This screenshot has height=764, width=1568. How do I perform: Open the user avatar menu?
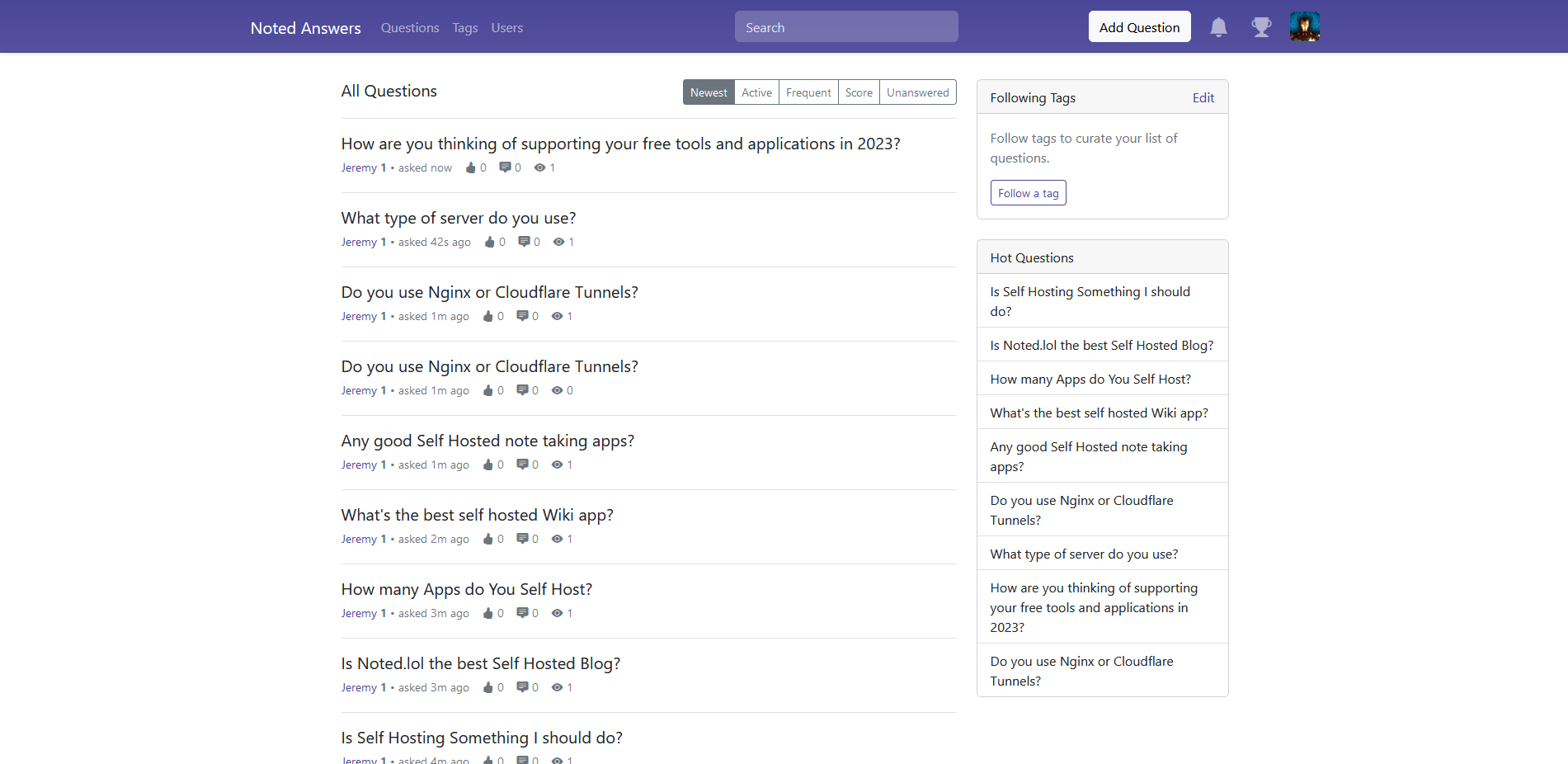click(1305, 26)
